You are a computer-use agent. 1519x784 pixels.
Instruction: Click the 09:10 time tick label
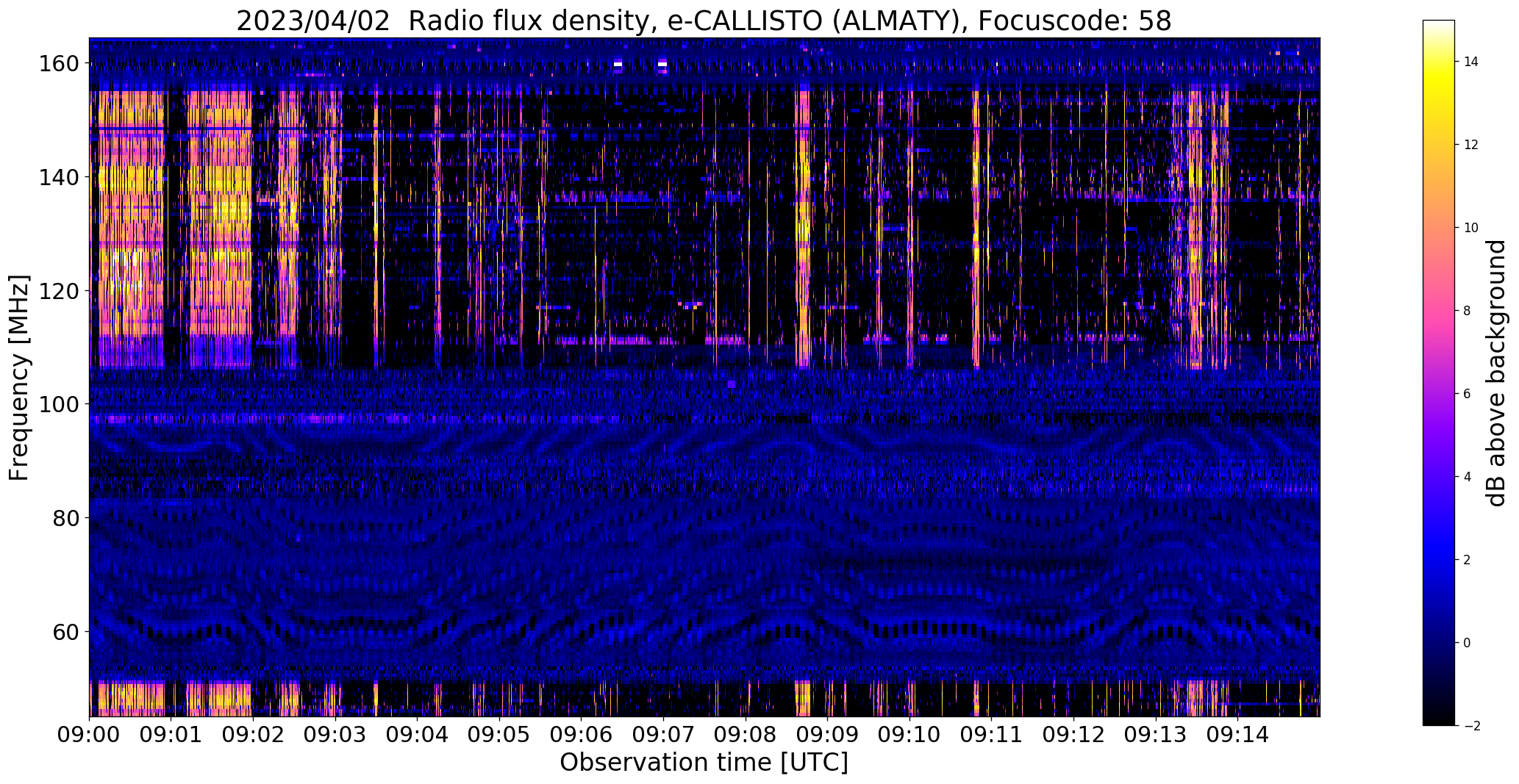[909, 735]
